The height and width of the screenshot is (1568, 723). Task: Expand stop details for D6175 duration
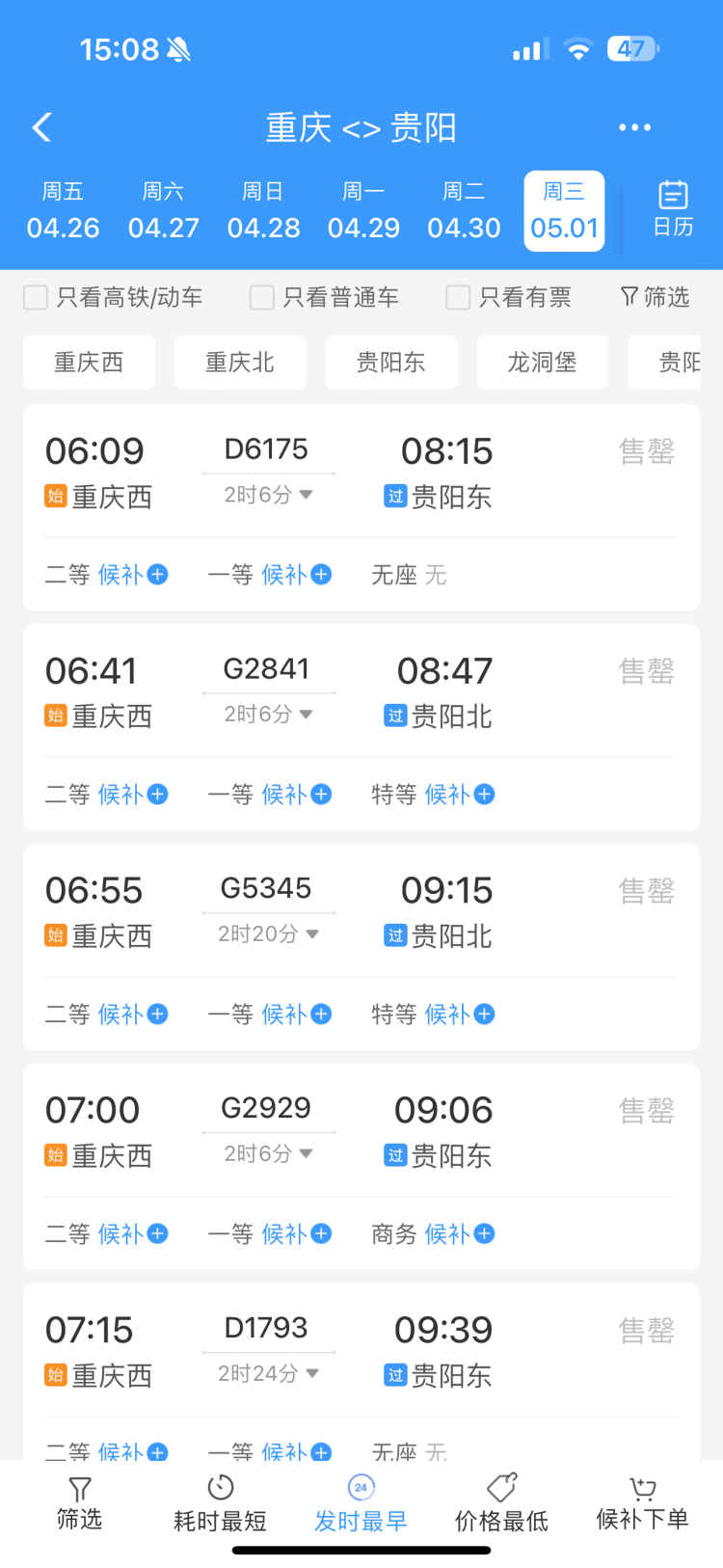point(268,495)
